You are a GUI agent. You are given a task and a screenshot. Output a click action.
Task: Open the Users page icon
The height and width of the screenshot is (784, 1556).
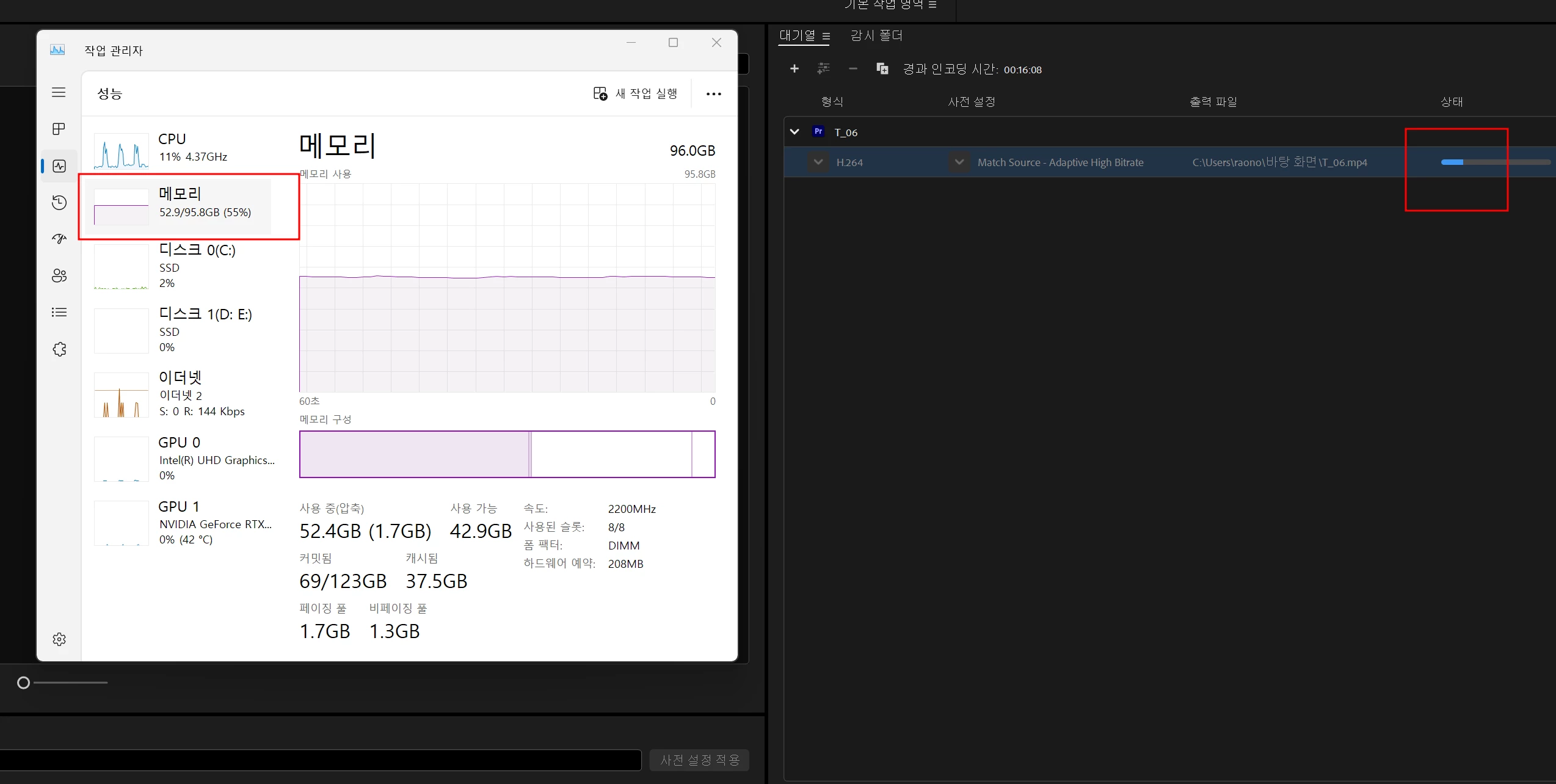click(59, 276)
